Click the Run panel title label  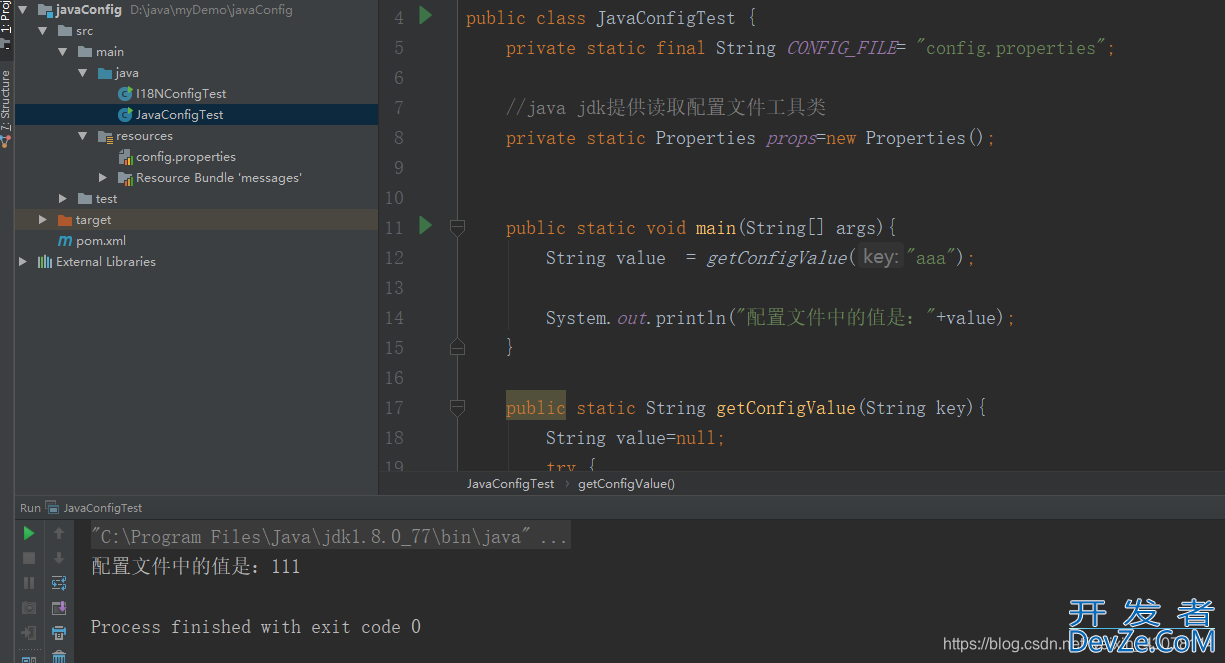(x=30, y=508)
